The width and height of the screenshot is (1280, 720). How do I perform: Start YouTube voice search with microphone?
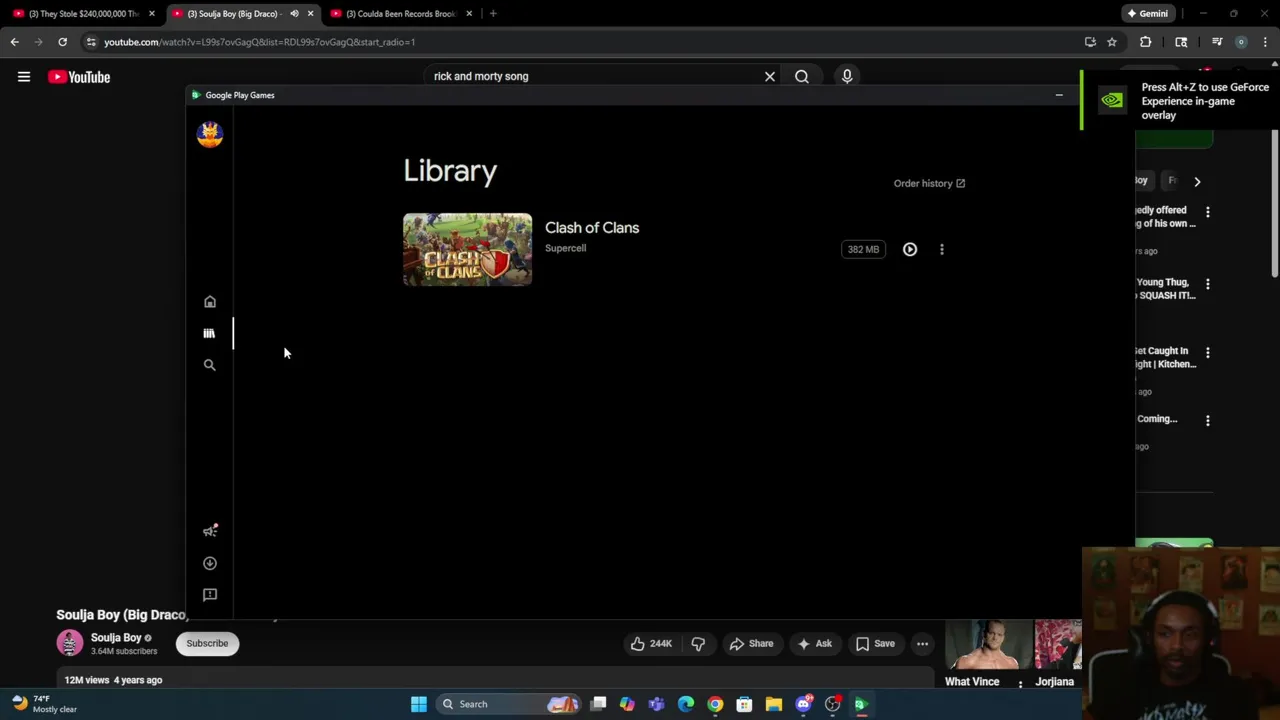847,76
